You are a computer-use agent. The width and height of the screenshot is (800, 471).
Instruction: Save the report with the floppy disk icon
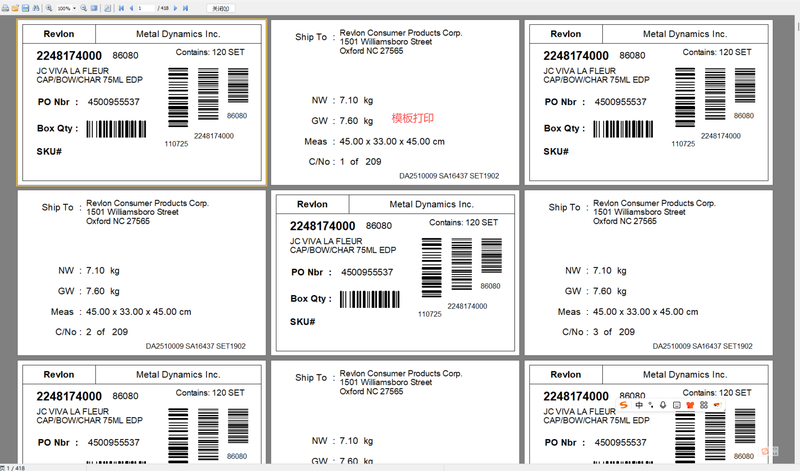pos(25,8)
